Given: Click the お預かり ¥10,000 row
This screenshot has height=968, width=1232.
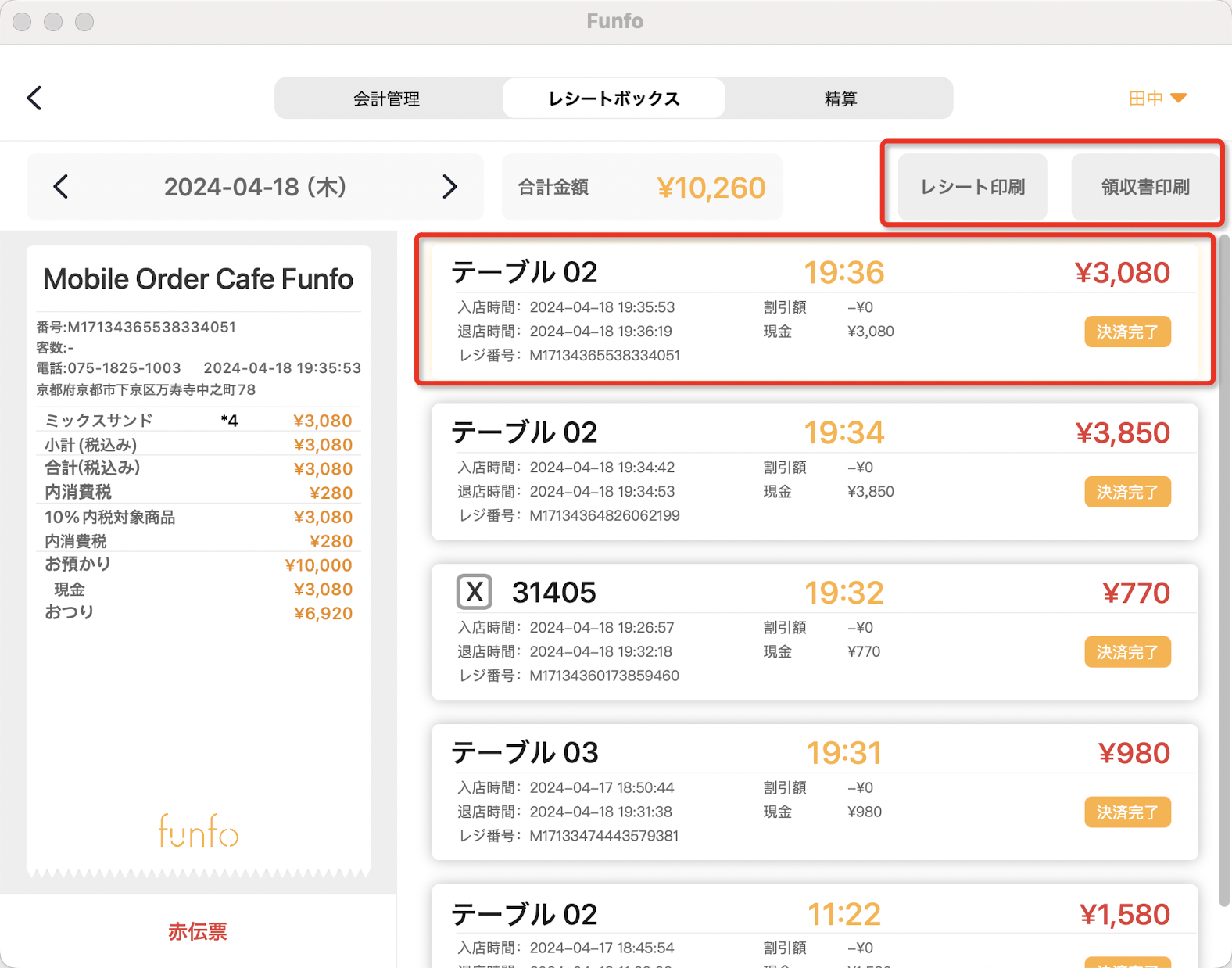Looking at the screenshot, I should (199, 565).
